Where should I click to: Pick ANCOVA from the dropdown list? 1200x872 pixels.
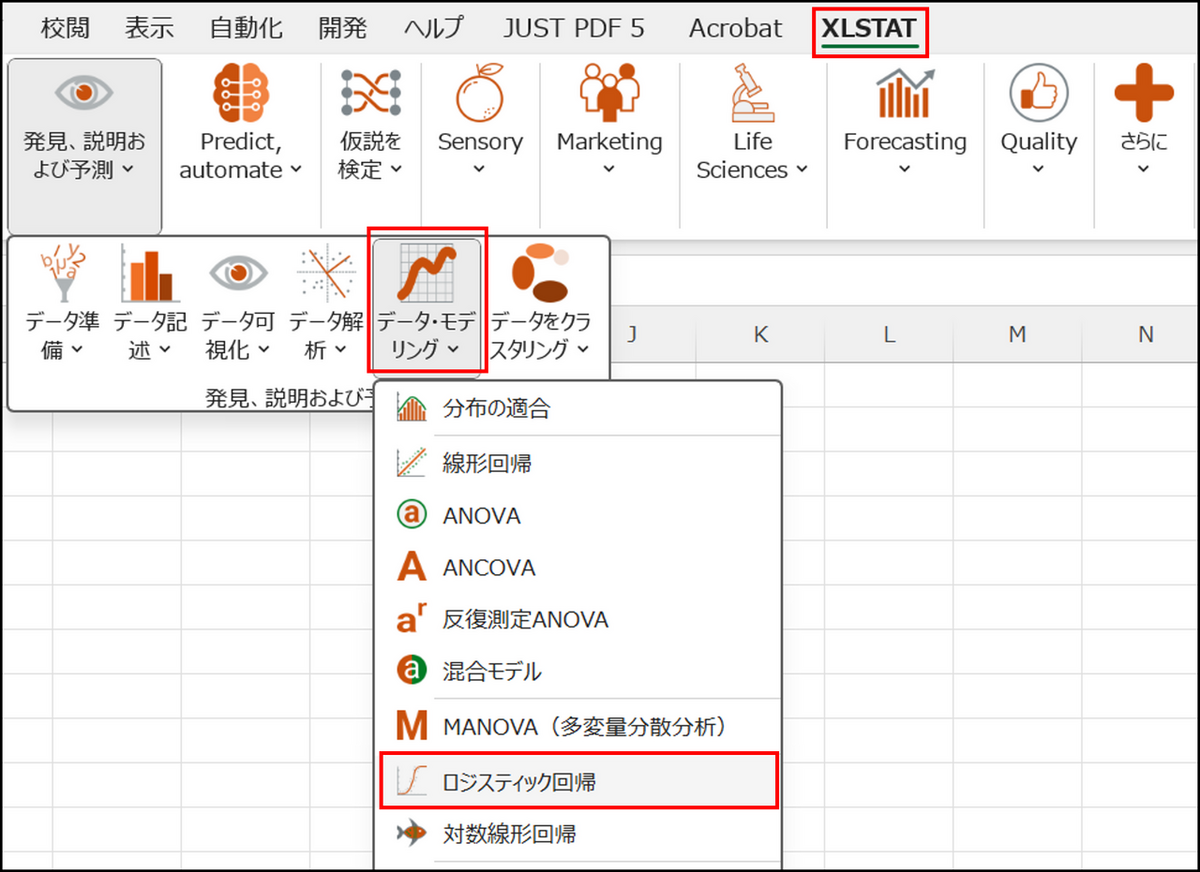(489, 568)
